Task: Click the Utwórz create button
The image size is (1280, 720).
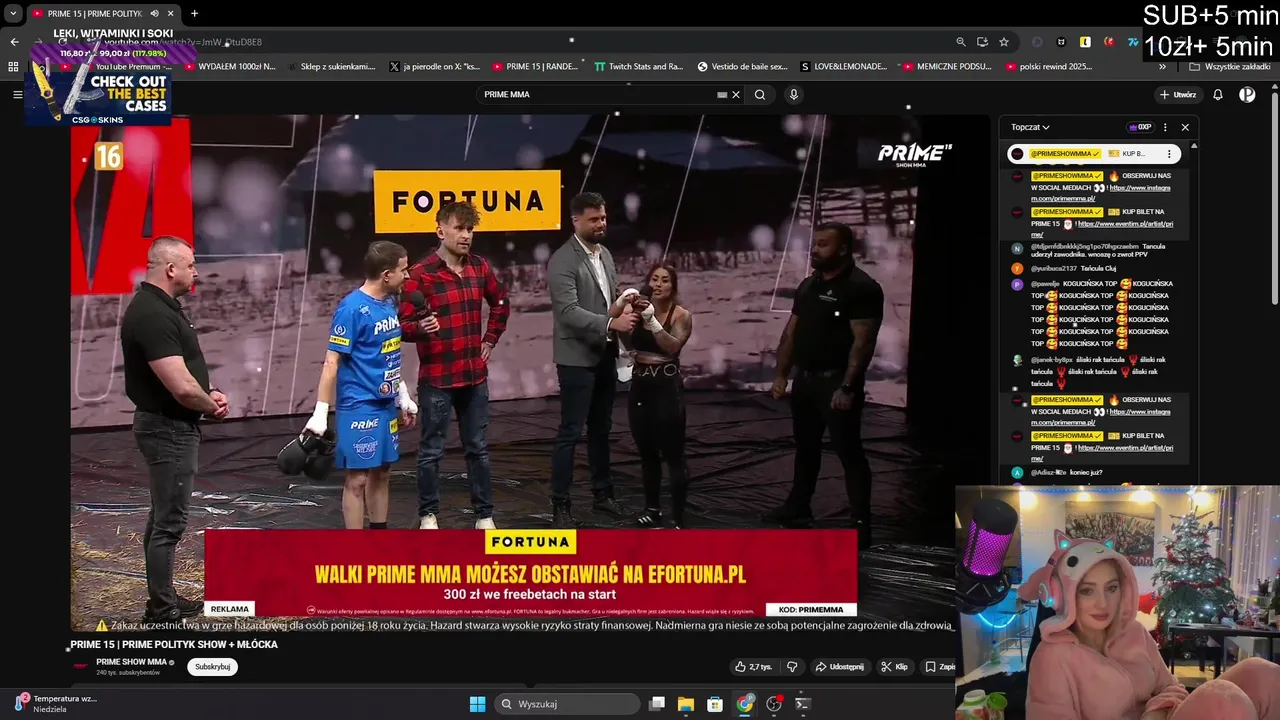Action: 1178,95
